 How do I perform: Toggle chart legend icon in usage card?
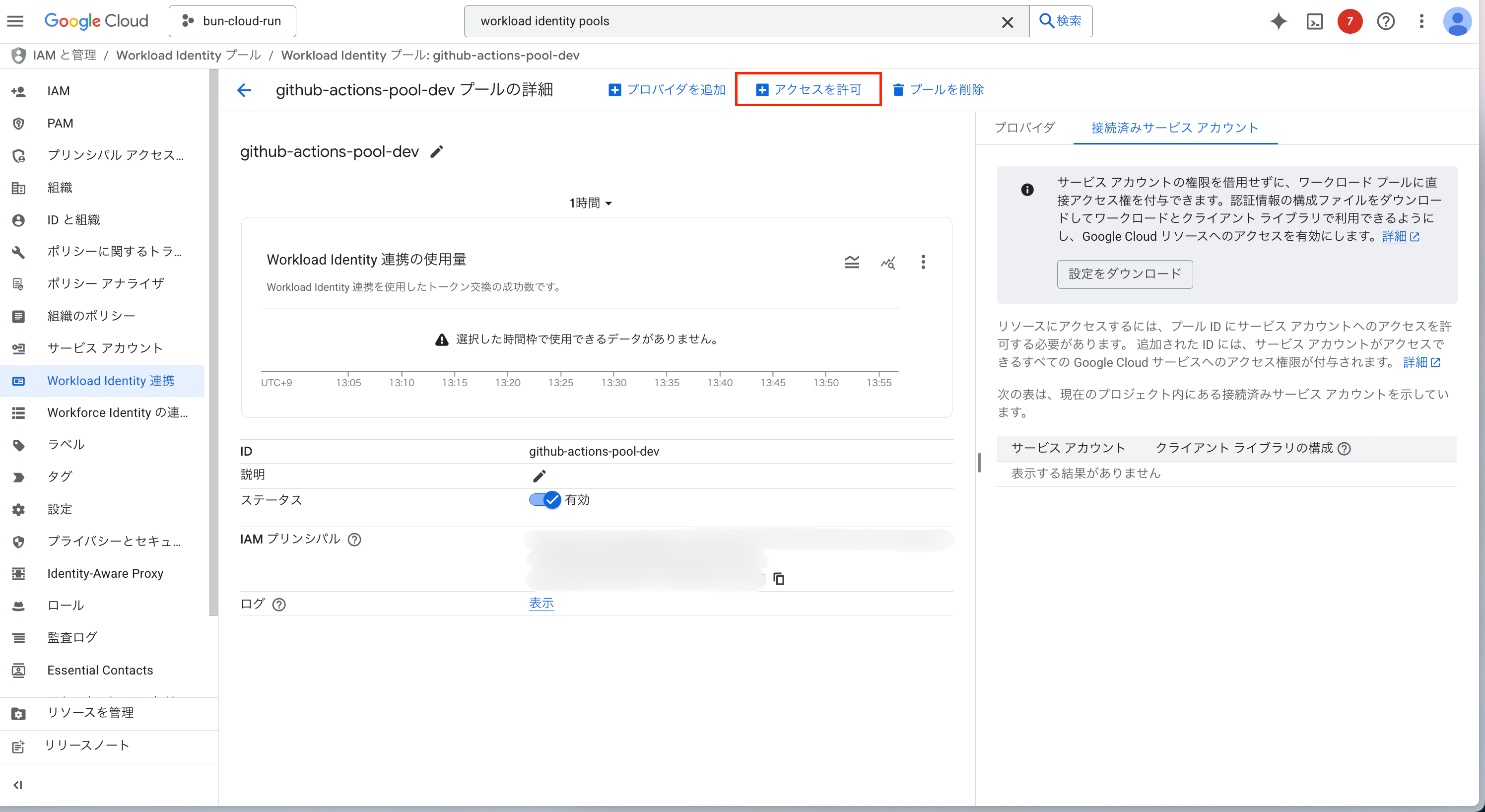(x=852, y=263)
